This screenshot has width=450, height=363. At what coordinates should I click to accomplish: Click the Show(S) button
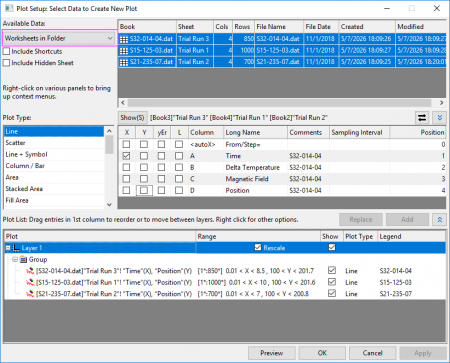tap(132, 117)
